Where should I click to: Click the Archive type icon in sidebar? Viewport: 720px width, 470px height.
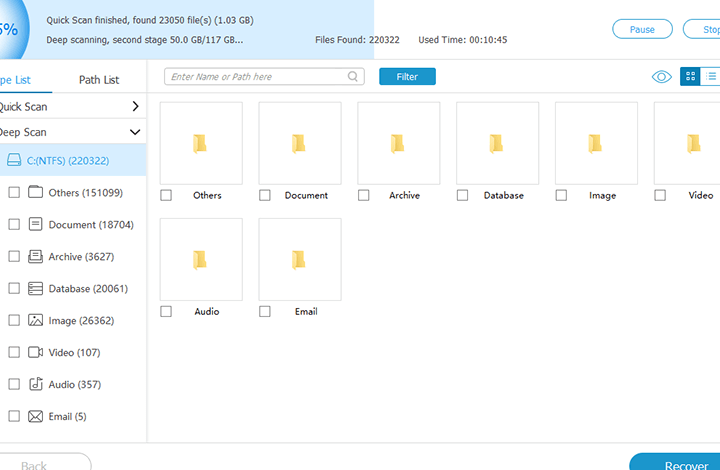coord(35,256)
